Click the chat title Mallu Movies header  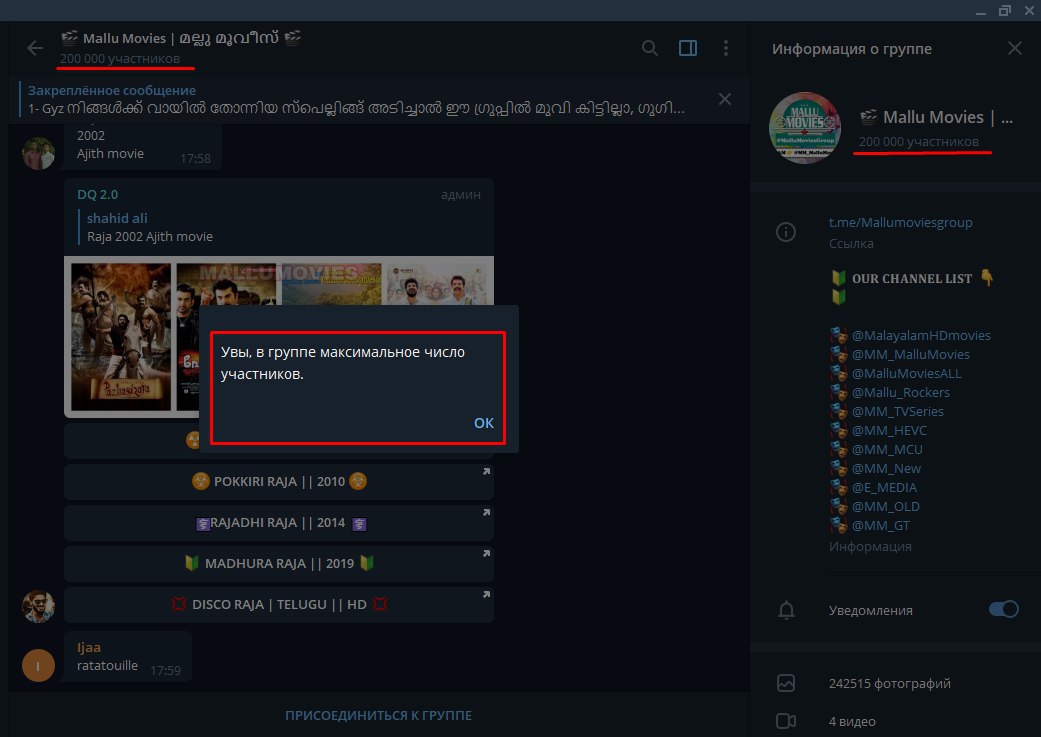[181, 39]
